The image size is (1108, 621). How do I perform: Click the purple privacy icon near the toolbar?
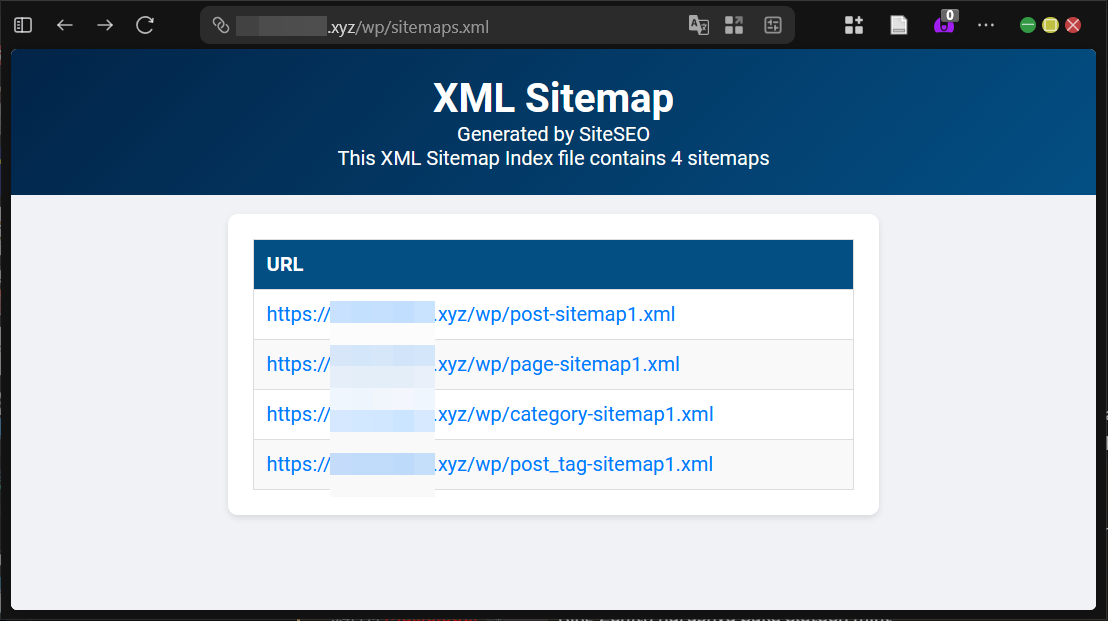pos(941,27)
